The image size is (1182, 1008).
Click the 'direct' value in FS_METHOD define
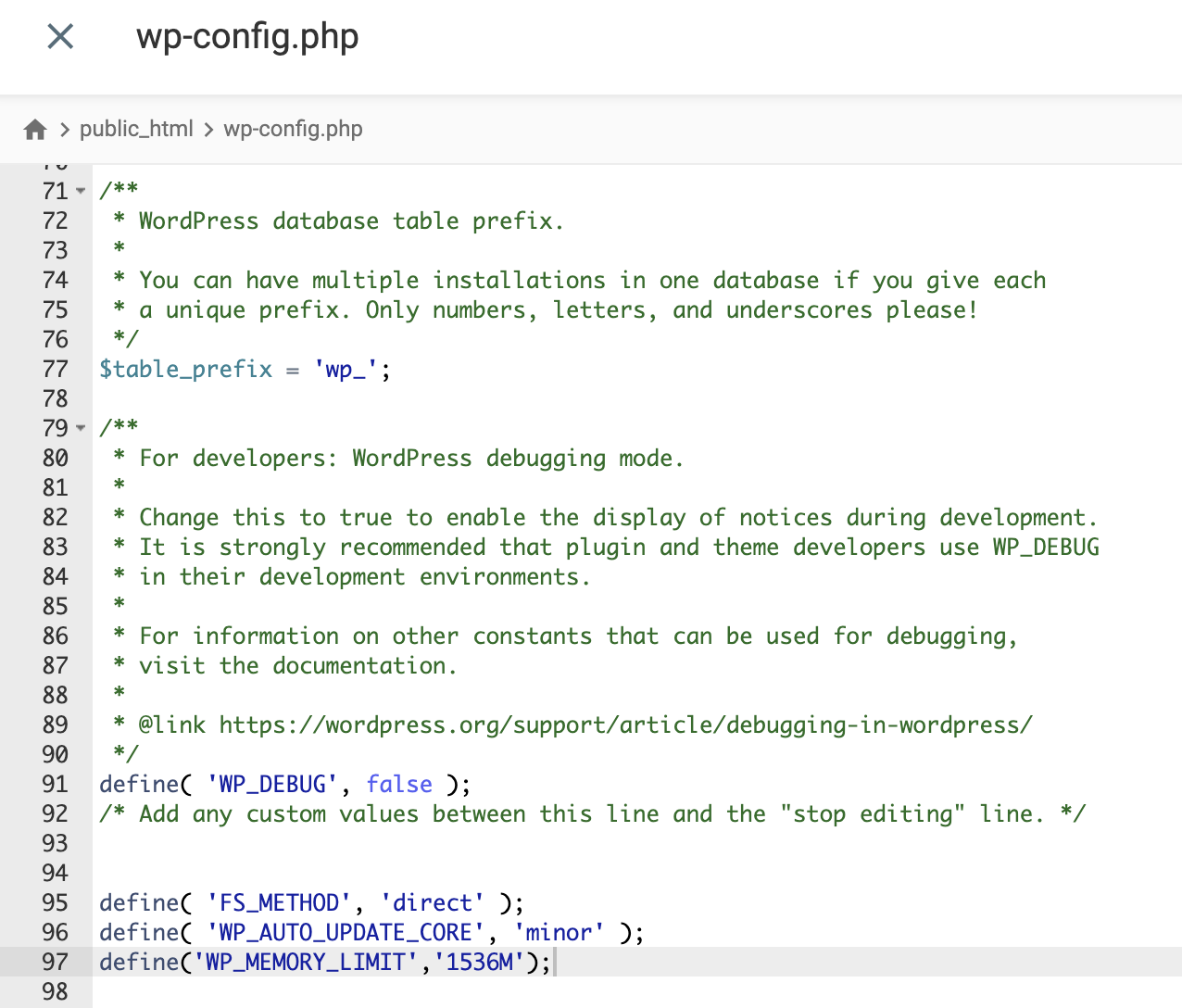431,902
